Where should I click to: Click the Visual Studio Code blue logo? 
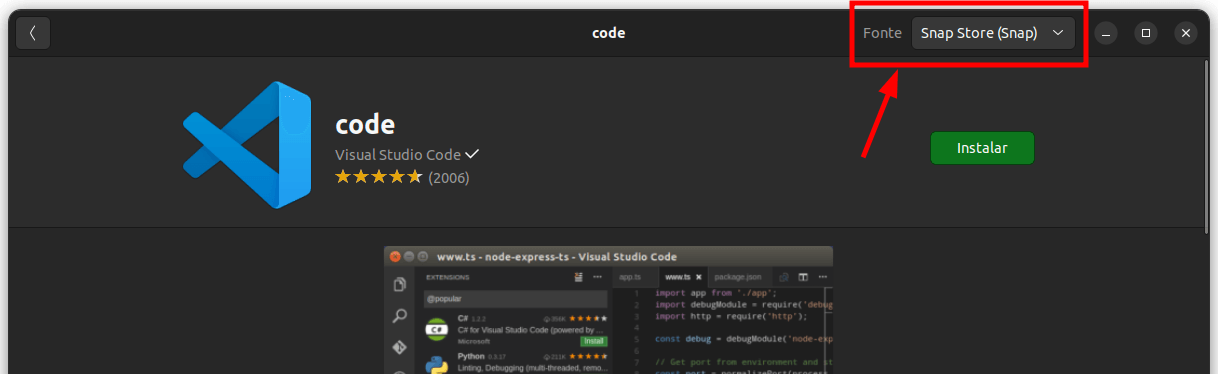coord(248,145)
